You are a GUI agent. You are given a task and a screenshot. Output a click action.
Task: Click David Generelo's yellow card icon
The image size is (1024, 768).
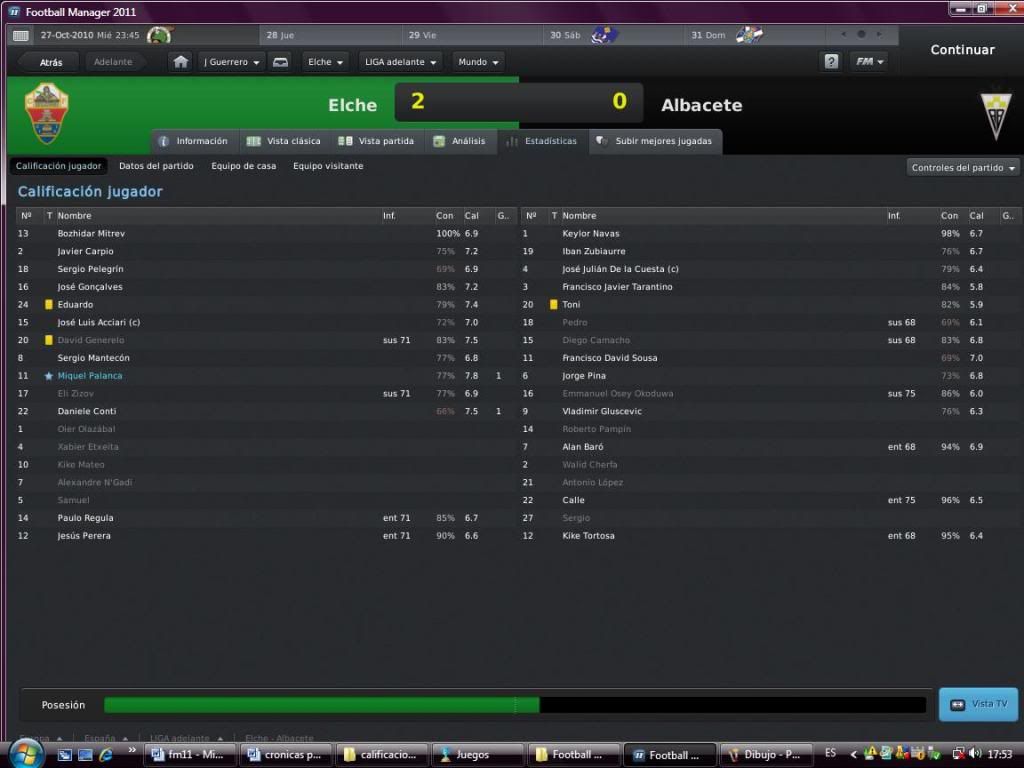[48, 340]
